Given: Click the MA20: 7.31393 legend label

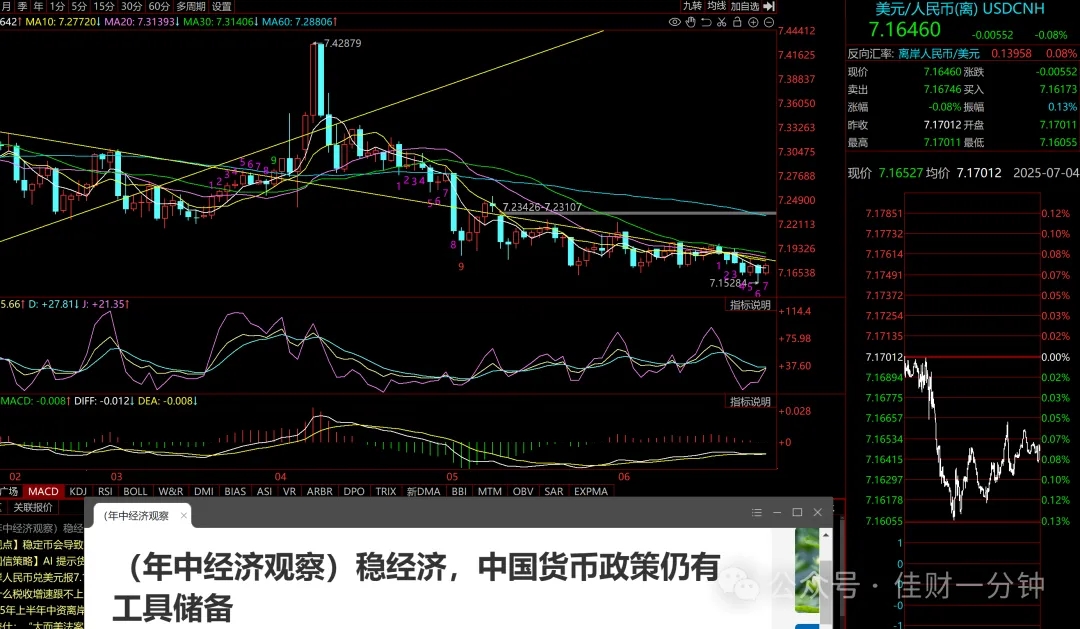Looking at the screenshot, I should coord(141,22).
